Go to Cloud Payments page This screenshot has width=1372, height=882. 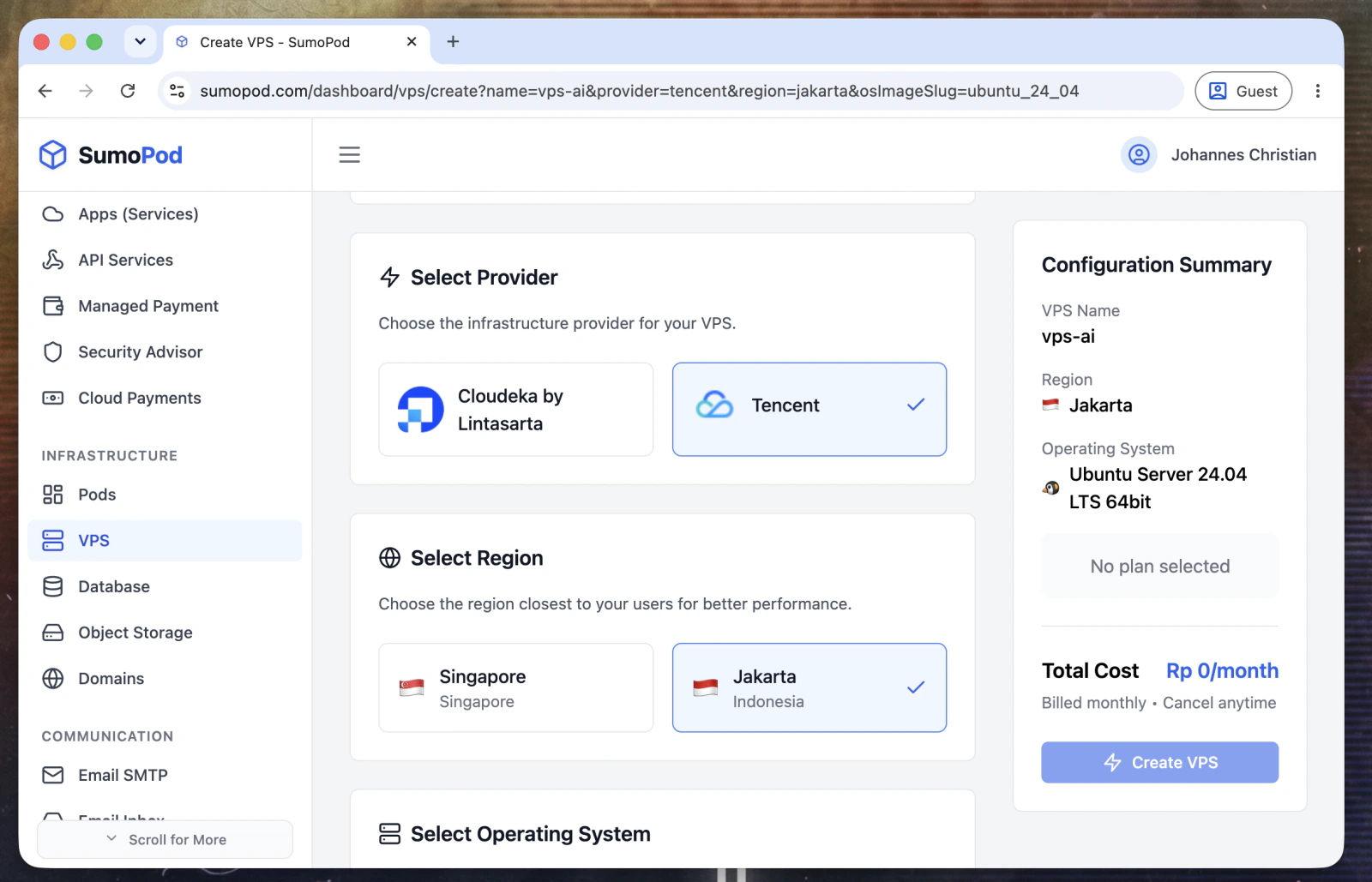(x=165, y=398)
